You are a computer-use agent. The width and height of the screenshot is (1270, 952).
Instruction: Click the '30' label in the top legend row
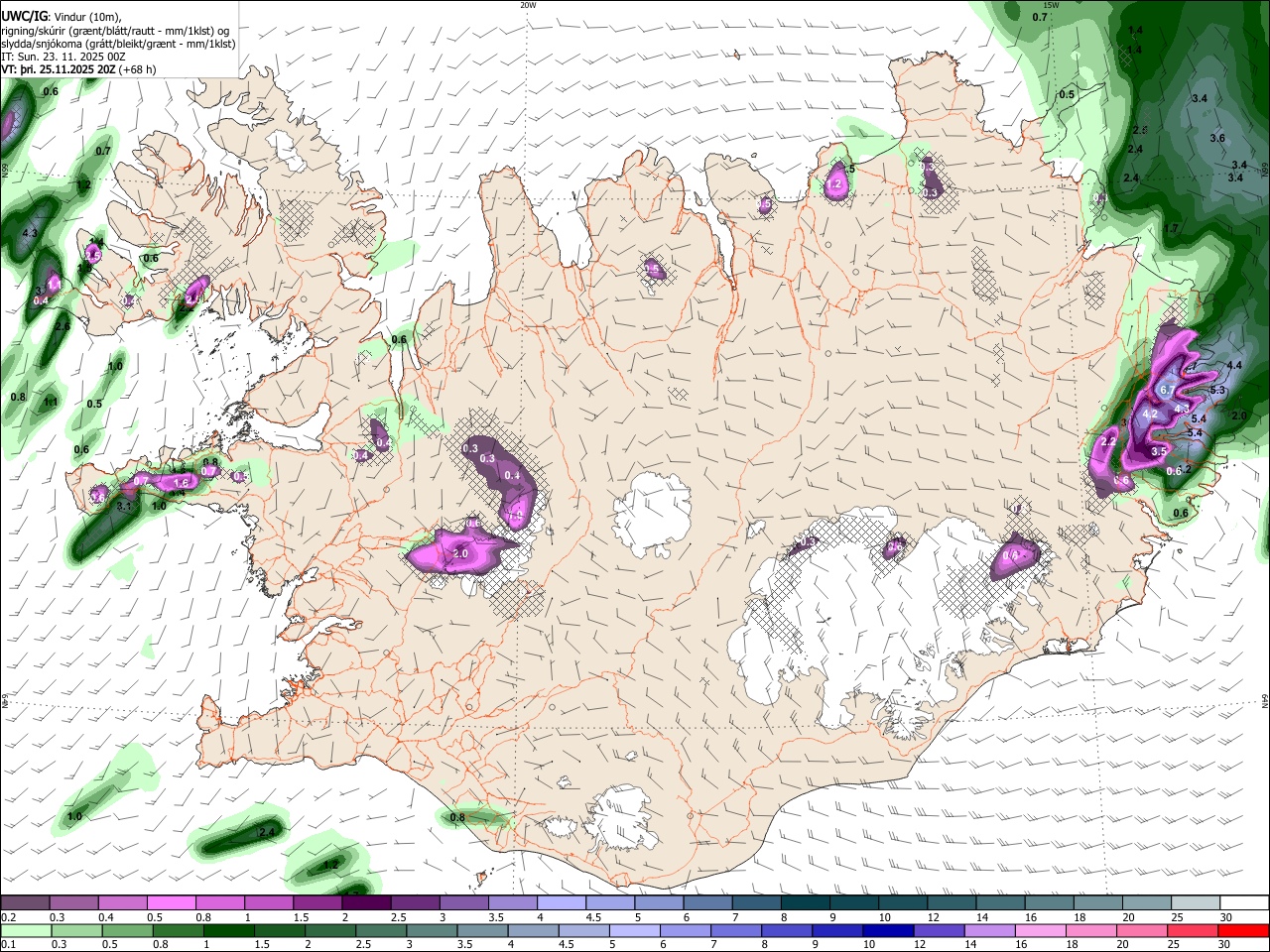point(1225,917)
